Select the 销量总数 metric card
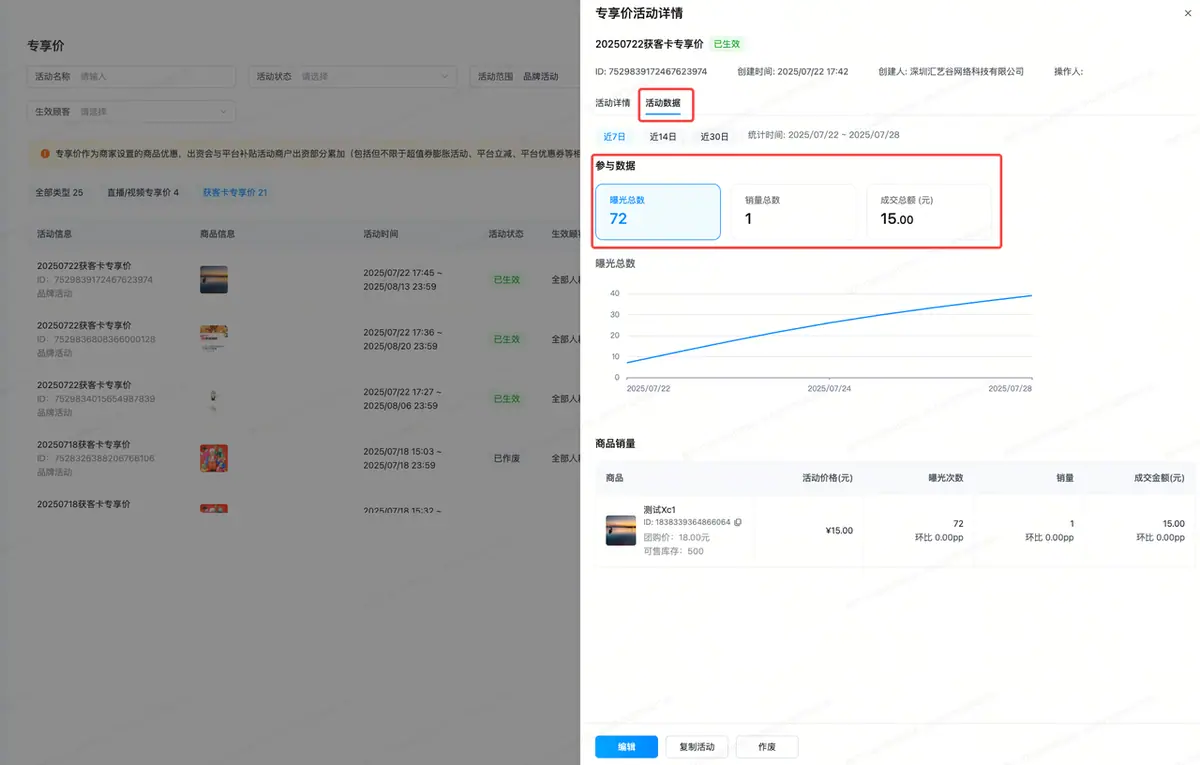The height and width of the screenshot is (765, 1200). pos(794,212)
